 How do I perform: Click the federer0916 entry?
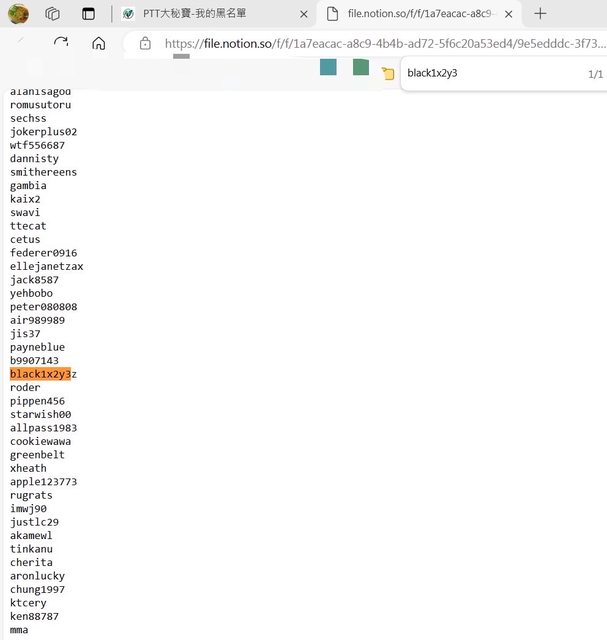(43, 253)
